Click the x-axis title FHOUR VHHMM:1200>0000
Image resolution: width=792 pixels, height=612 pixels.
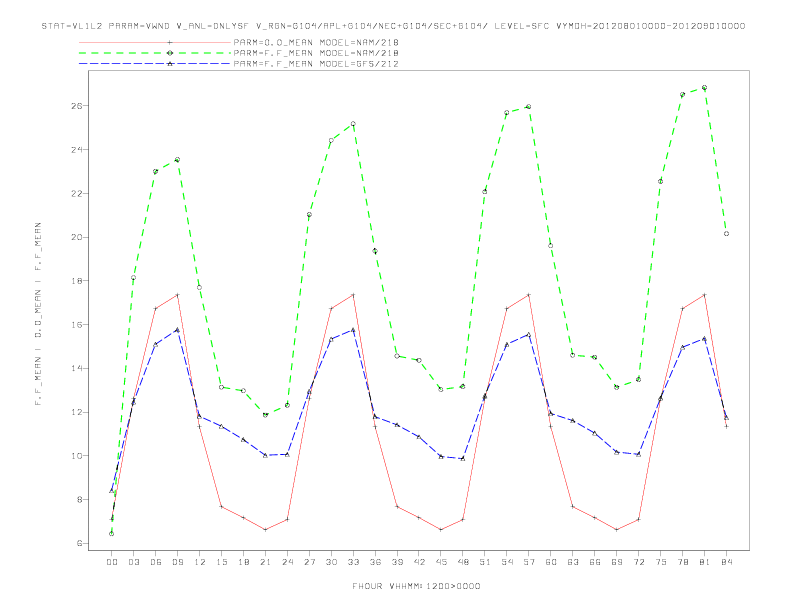[416, 586]
